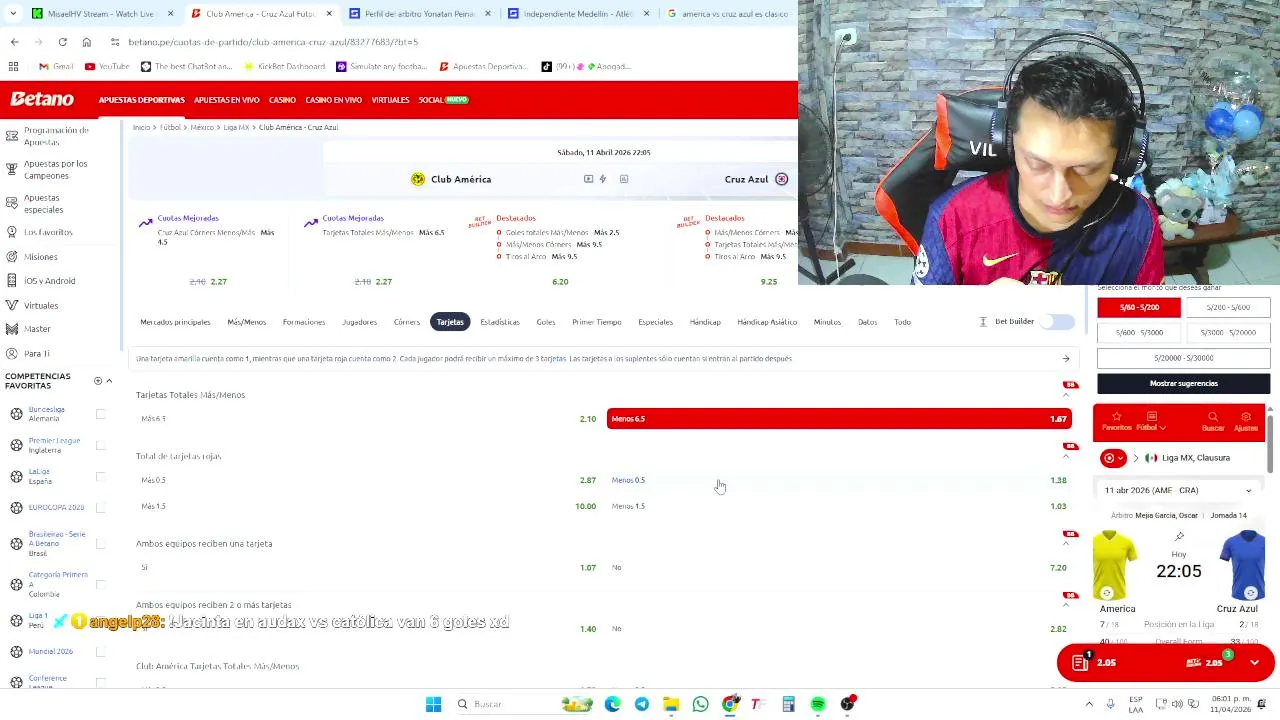Screen dimensions: 1280x720
Task: Check the Premier League Inglaterra checkbox
Action: tap(100, 445)
